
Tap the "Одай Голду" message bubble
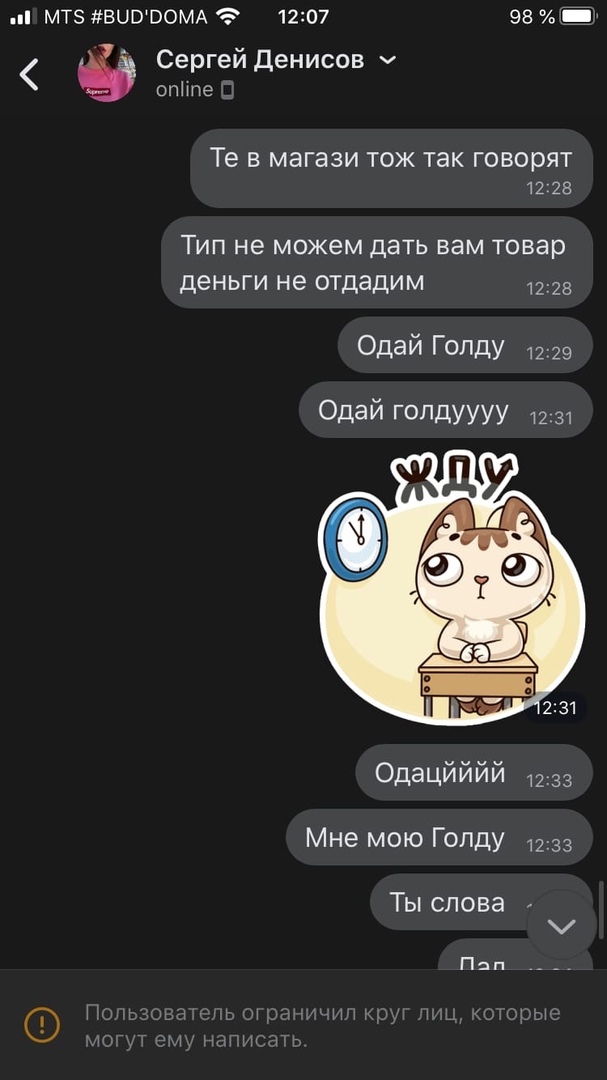465,345
